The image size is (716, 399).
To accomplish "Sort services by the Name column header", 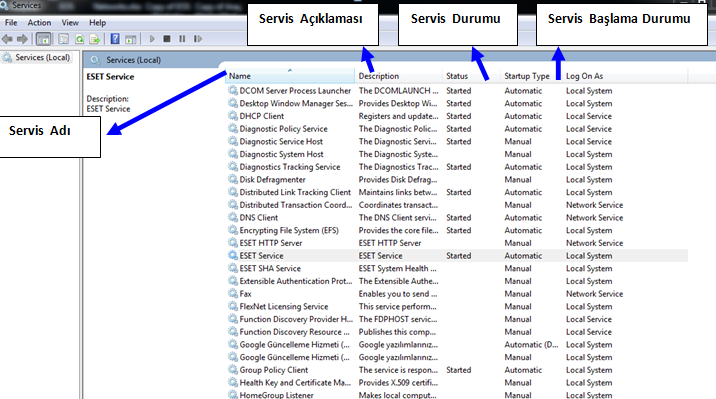I will (290, 76).
